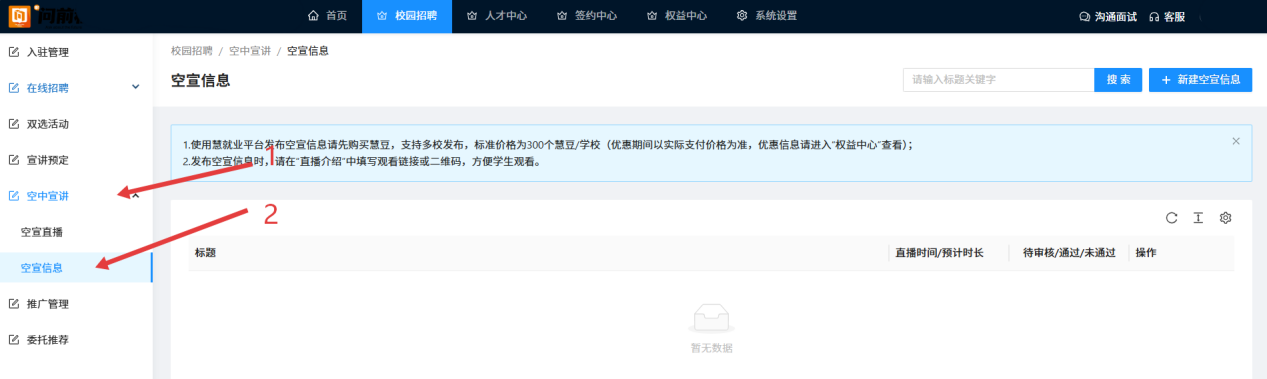1267x379 pixels.
Task: Click the edit icon beside 空中宣讲
Action: [x=14, y=196]
